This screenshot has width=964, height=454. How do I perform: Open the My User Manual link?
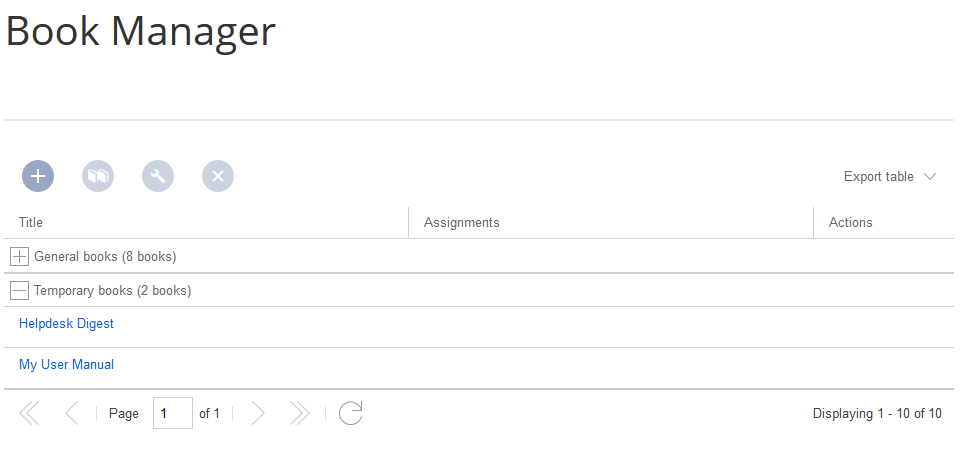pyautogui.click(x=66, y=365)
